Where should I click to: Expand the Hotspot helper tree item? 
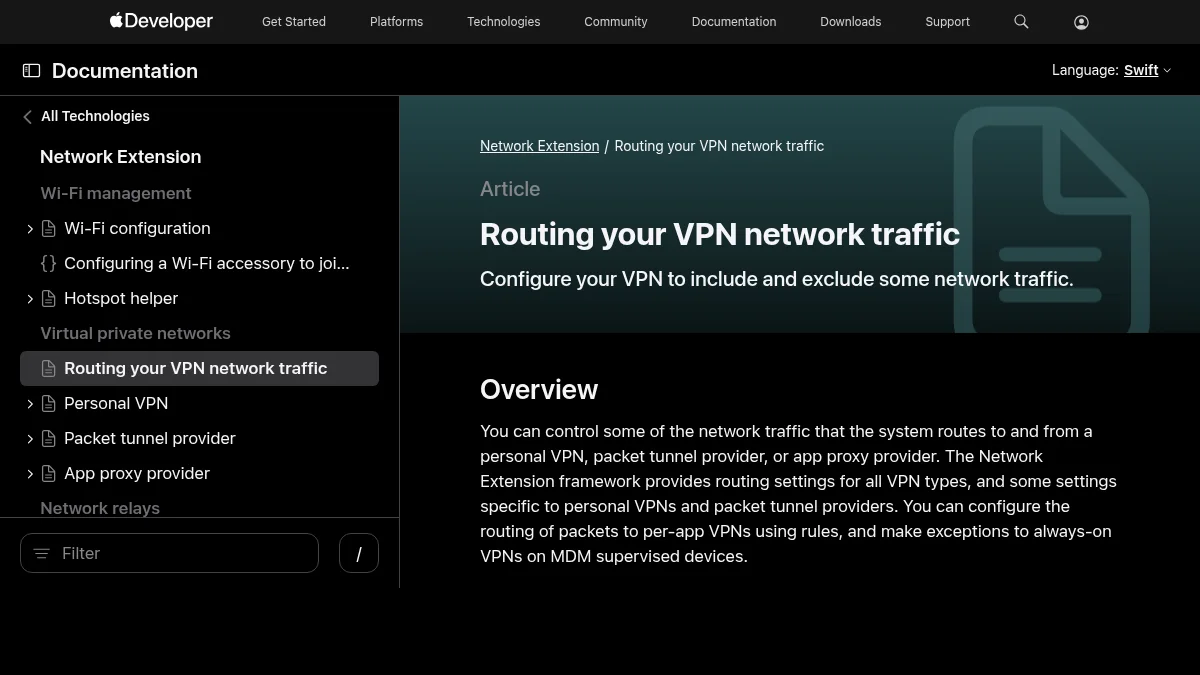coord(30,299)
